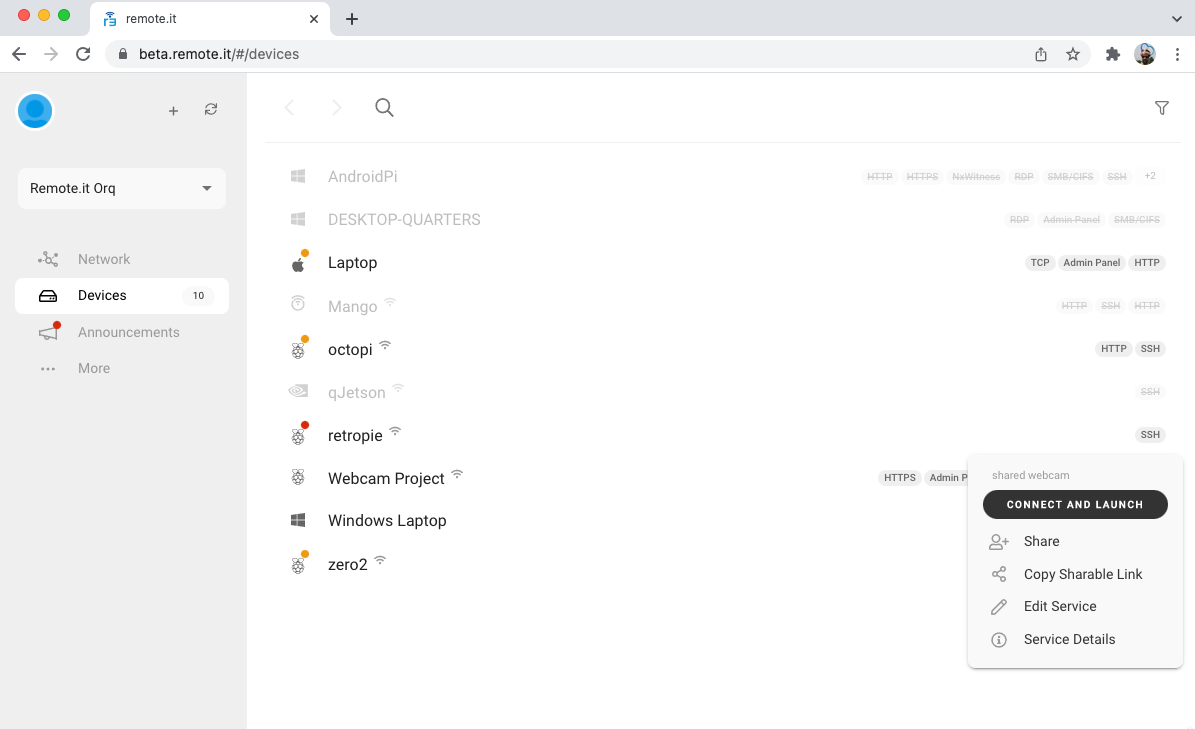Reload the page with the browser refresh button
Screen dimensions: 1195x729
click(83, 54)
